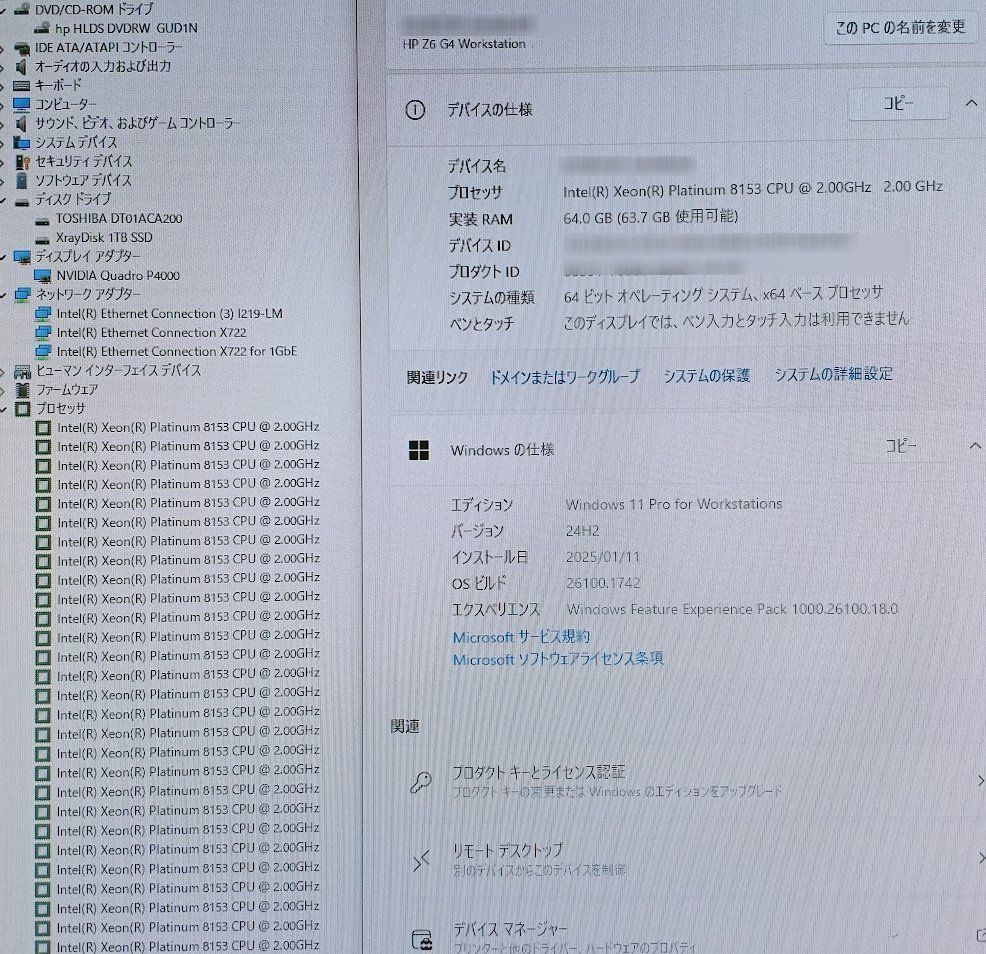The width and height of the screenshot is (986, 954).
Task: Click the network adapters (ネットワーク アダプター) icon
Action: (x=22, y=294)
